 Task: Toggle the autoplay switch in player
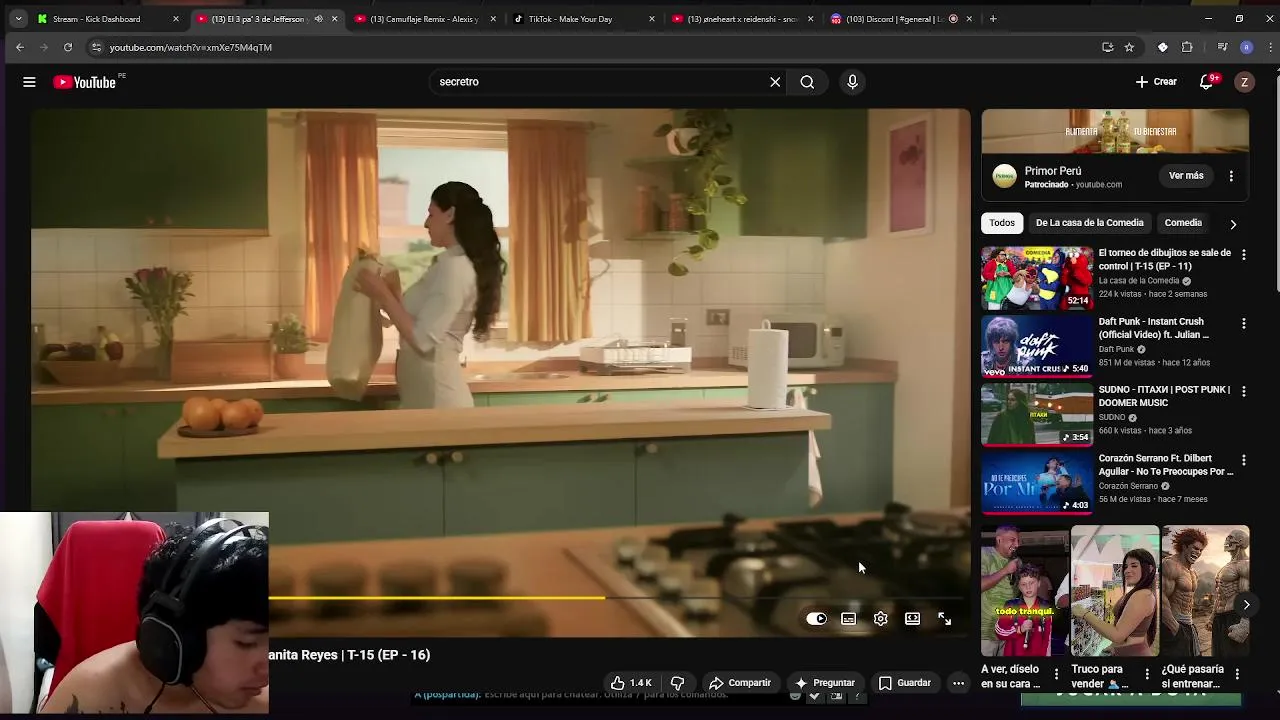tap(816, 619)
